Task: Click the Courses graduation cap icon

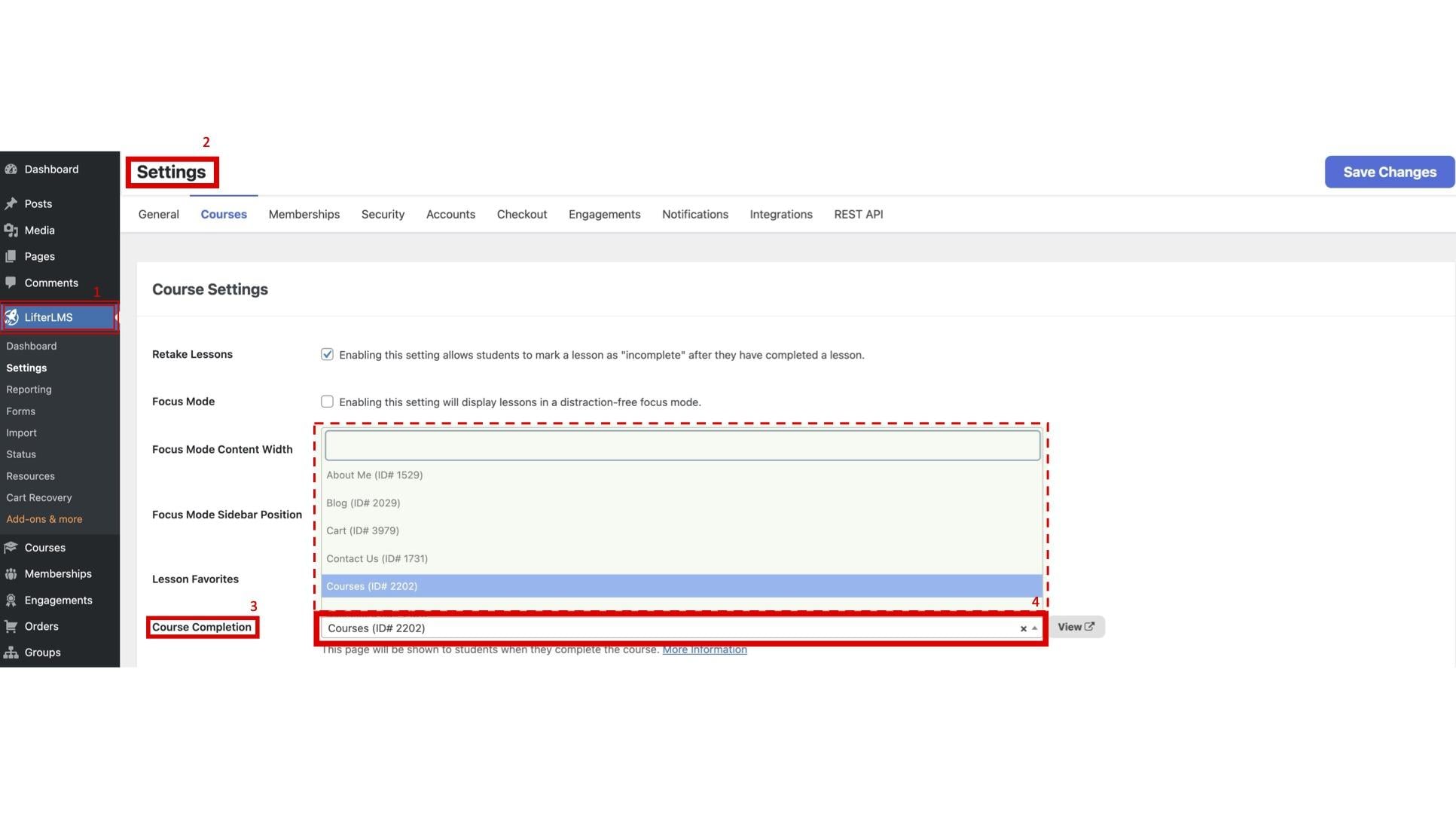Action: (11, 548)
